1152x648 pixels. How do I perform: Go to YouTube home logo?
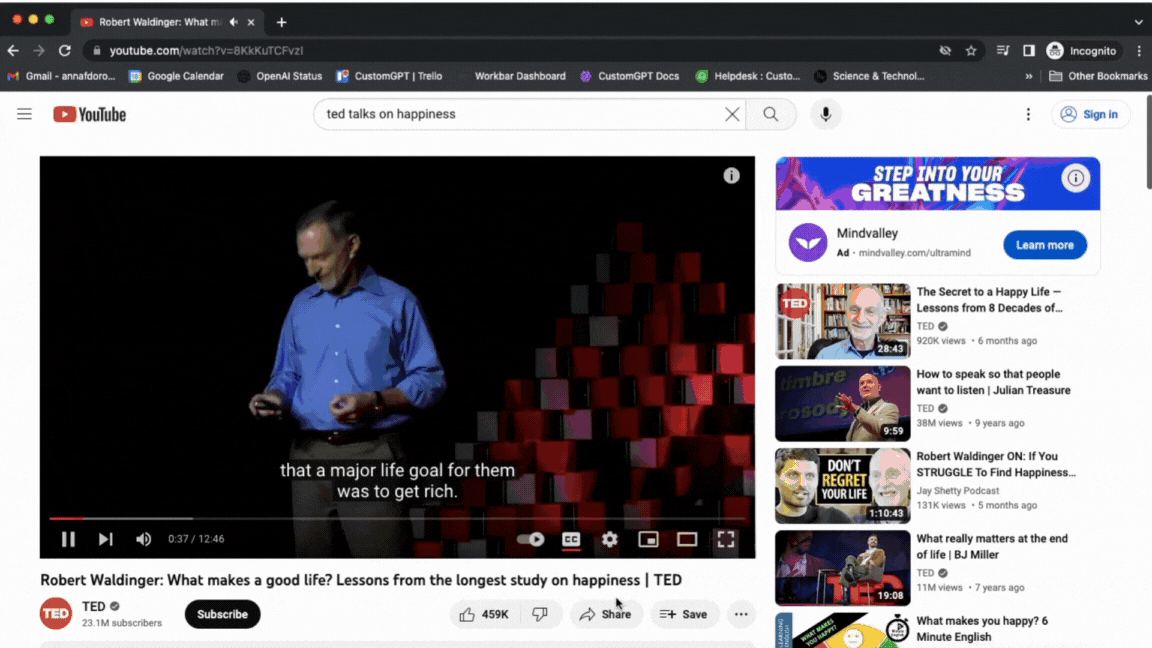pos(90,115)
